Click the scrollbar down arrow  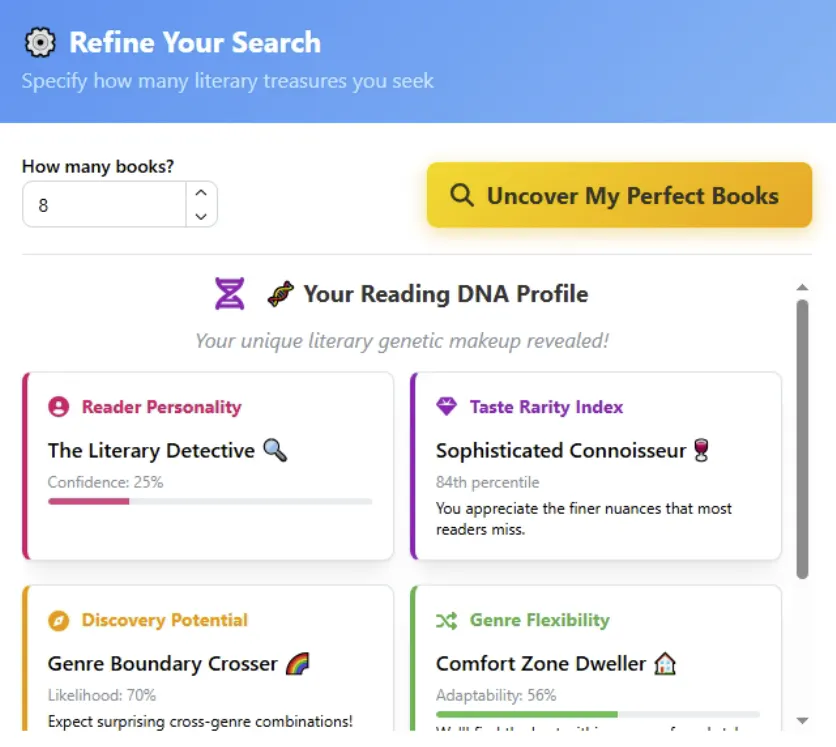click(x=802, y=720)
